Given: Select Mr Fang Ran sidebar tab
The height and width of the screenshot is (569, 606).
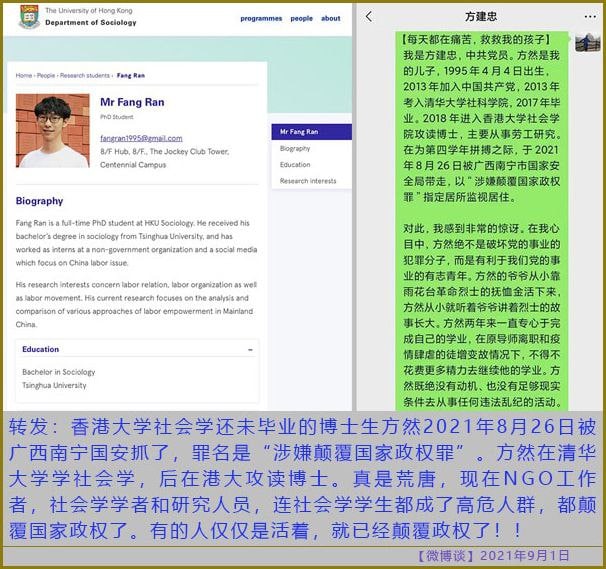Looking at the screenshot, I should [x=311, y=132].
